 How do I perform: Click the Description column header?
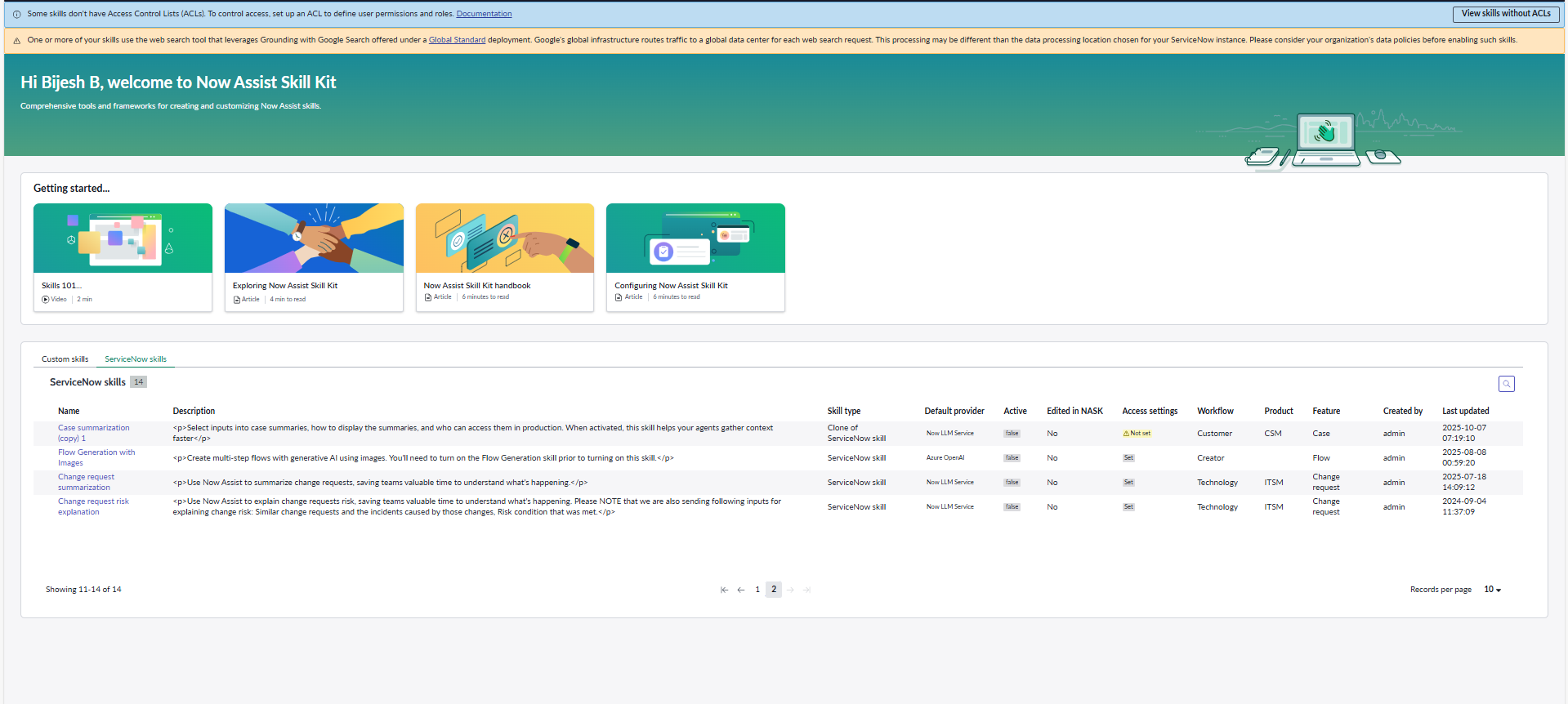(194, 412)
